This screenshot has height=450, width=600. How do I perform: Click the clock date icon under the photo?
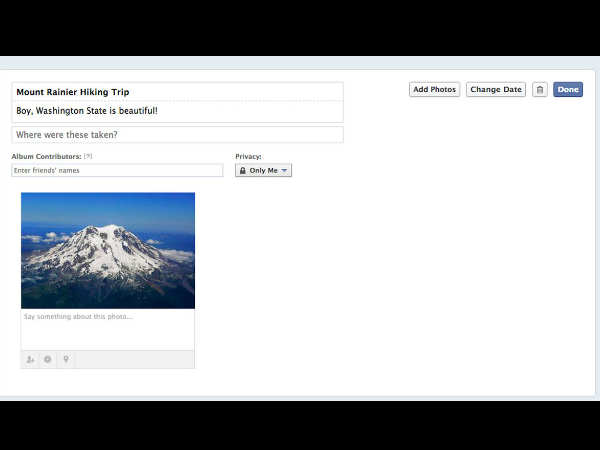[47, 359]
